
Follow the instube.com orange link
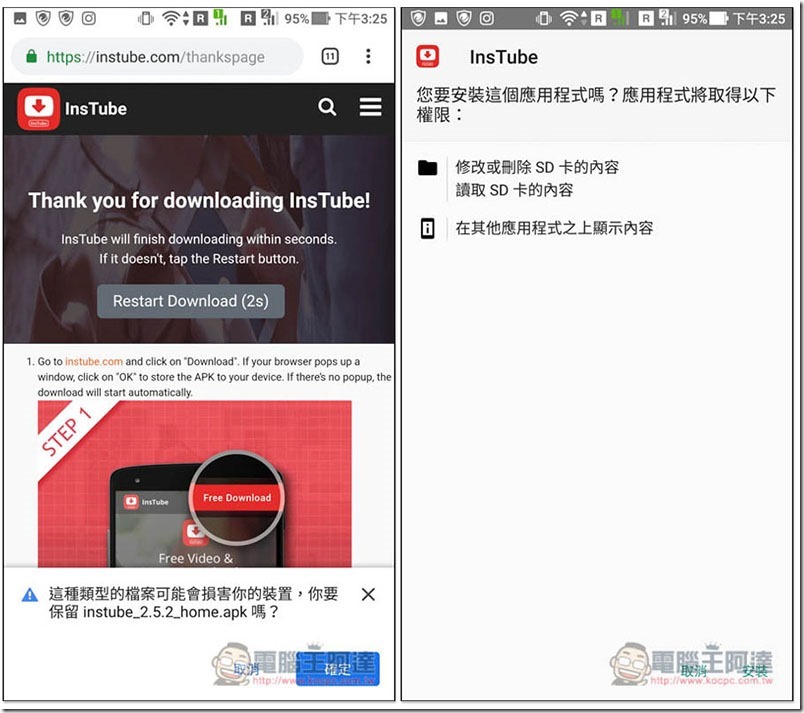[94, 361]
